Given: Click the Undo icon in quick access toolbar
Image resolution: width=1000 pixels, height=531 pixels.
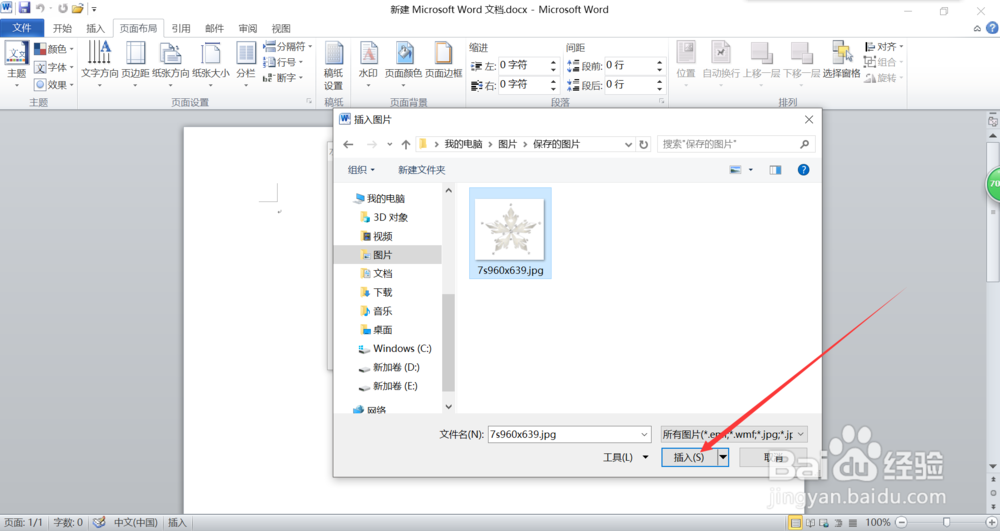Looking at the screenshot, I should point(40,8).
